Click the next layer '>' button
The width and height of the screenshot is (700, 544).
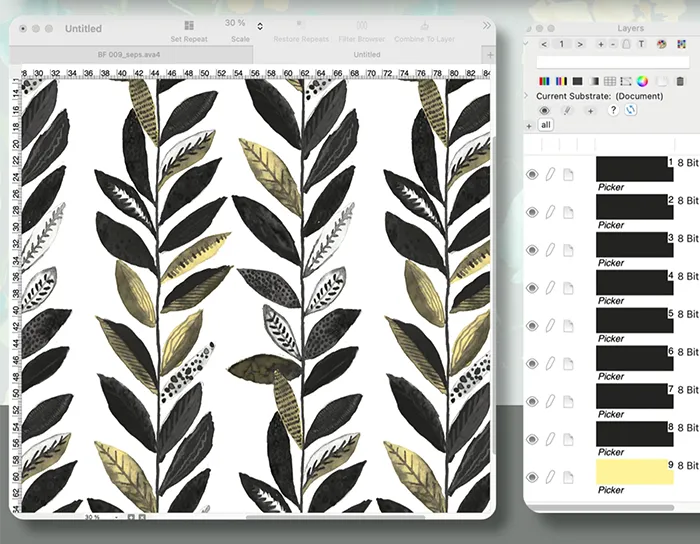click(x=581, y=44)
